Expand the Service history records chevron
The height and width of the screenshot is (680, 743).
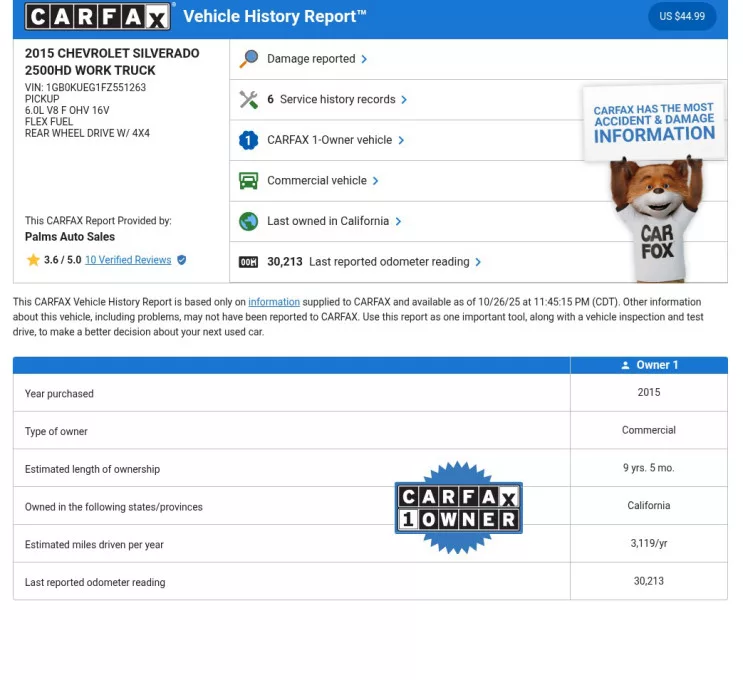pyautogui.click(x=404, y=100)
